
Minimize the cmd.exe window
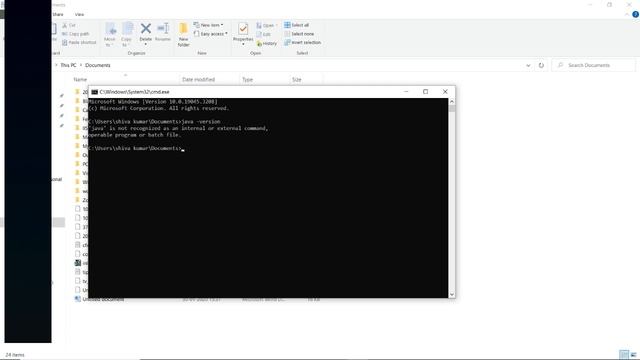pyautogui.click(x=406, y=92)
